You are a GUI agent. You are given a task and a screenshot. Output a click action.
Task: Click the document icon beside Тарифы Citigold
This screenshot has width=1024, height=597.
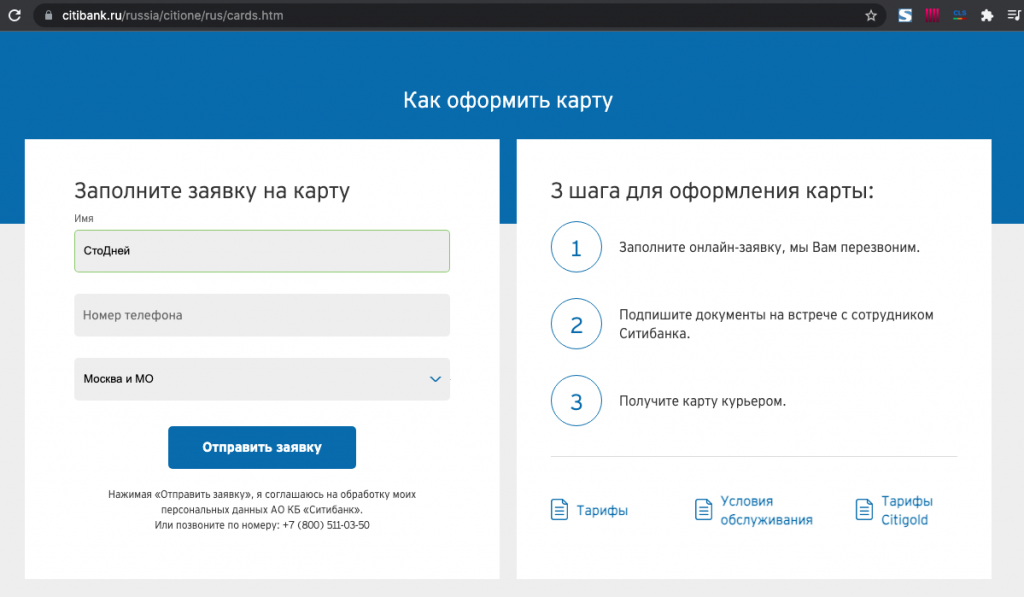(864, 509)
